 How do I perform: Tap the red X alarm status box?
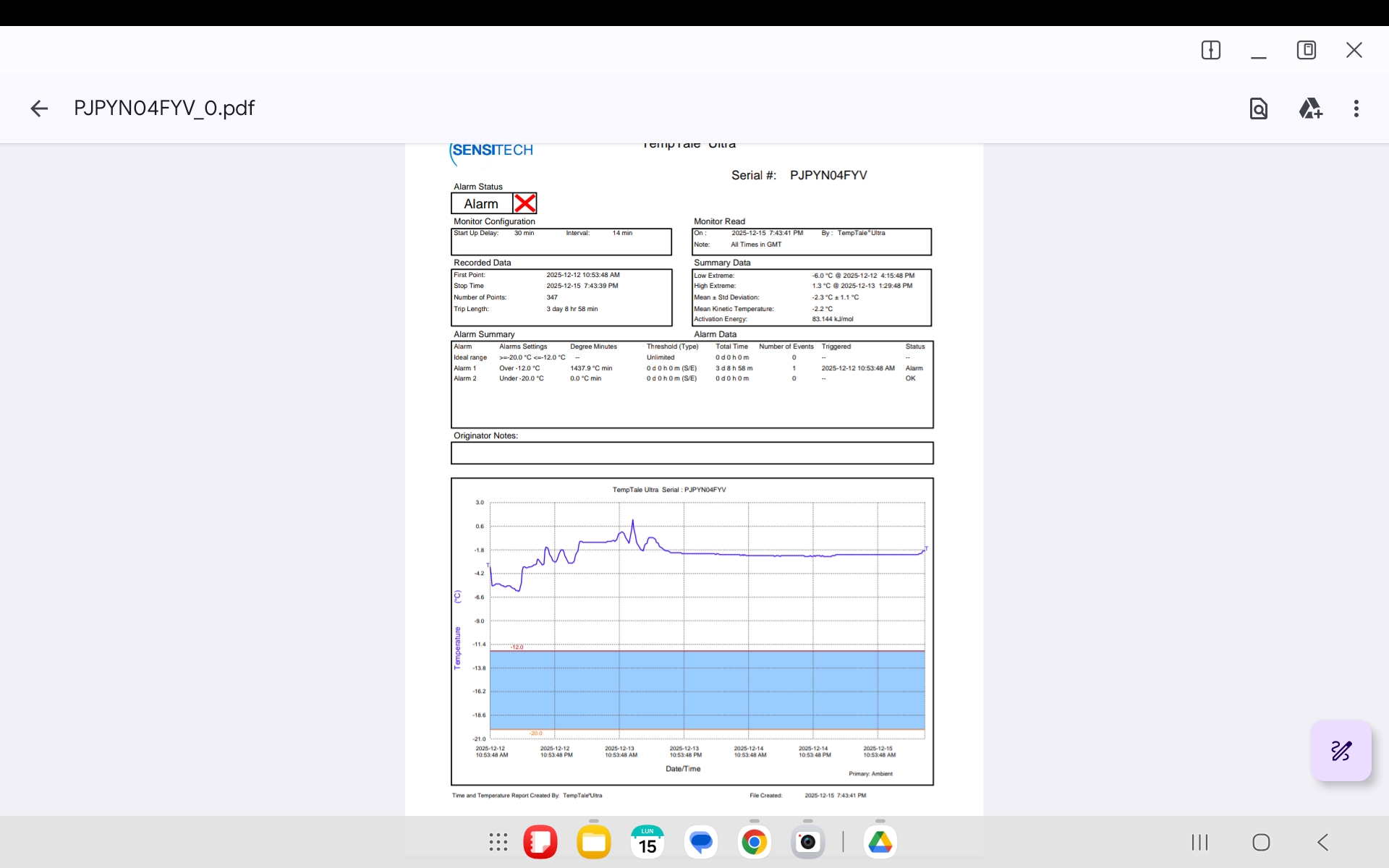525,203
